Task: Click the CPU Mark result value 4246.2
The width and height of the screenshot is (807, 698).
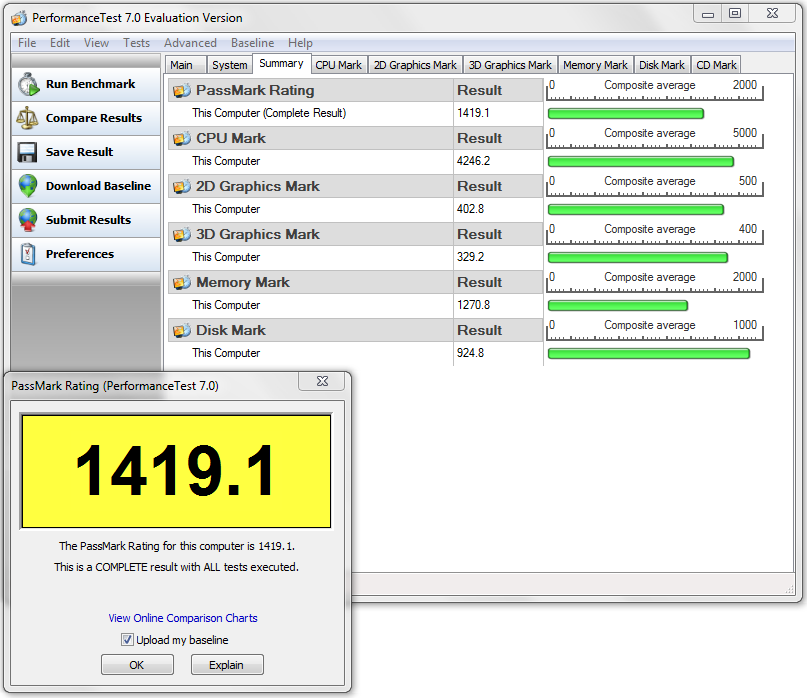Action: [473, 161]
